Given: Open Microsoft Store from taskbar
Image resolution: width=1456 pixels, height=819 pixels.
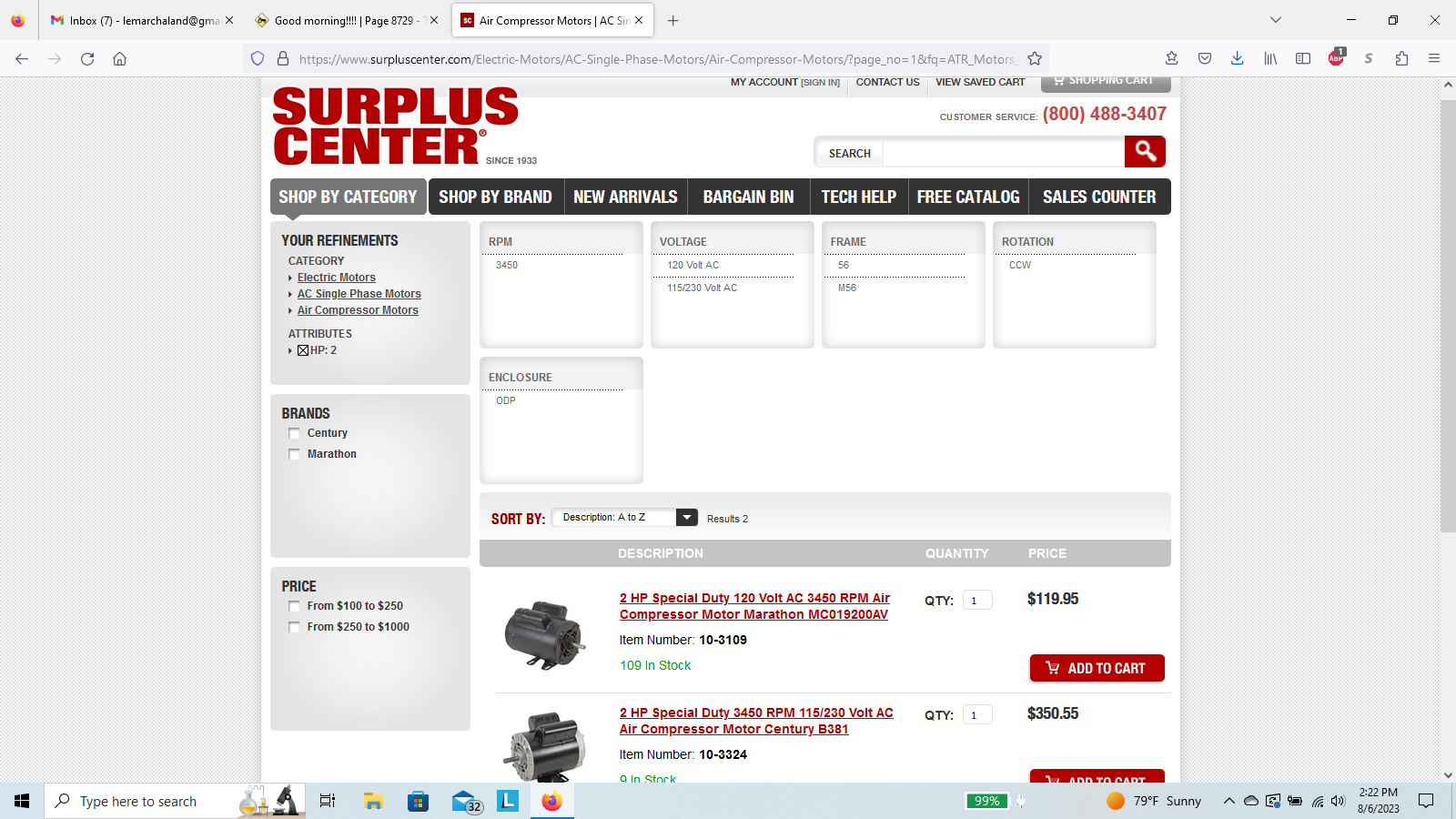Looking at the screenshot, I should (x=418, y=801).
